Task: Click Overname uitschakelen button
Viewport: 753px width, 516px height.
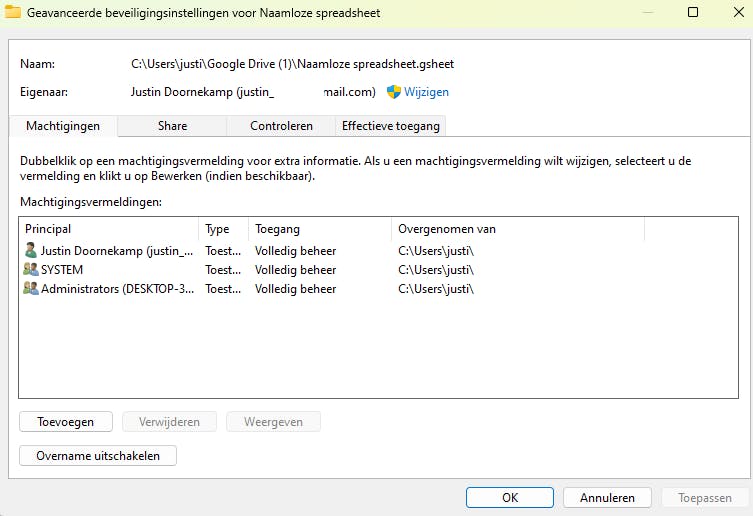Action: tap(98, 455)
